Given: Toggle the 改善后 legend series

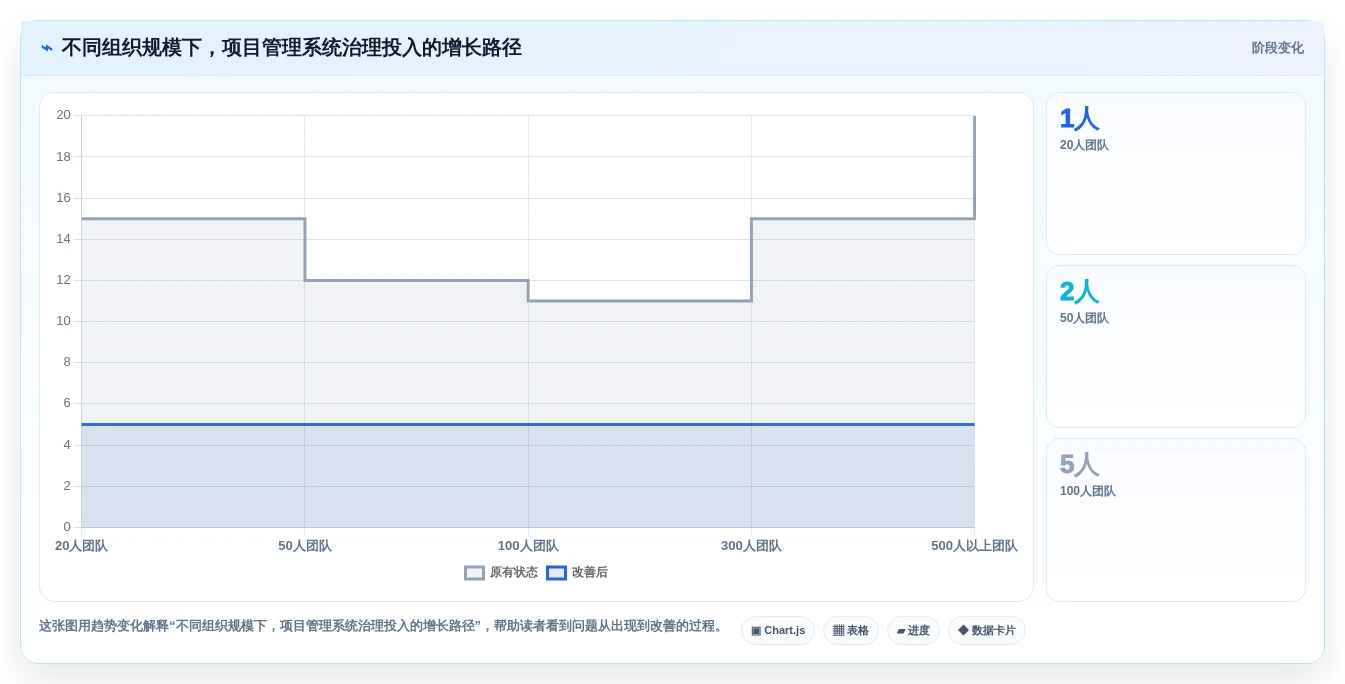Looking at the screenshot, I should pyautogui.click(x=577, y=573).
